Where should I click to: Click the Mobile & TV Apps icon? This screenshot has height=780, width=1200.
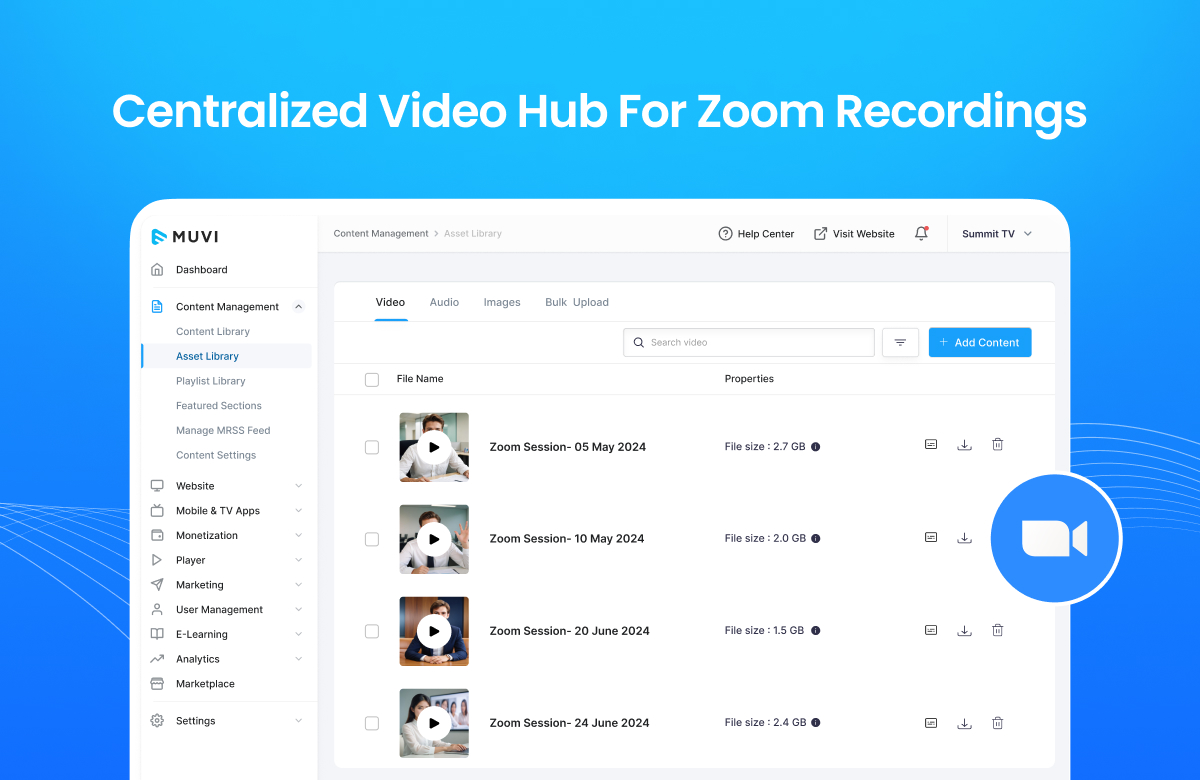click(x=157, y=510)
